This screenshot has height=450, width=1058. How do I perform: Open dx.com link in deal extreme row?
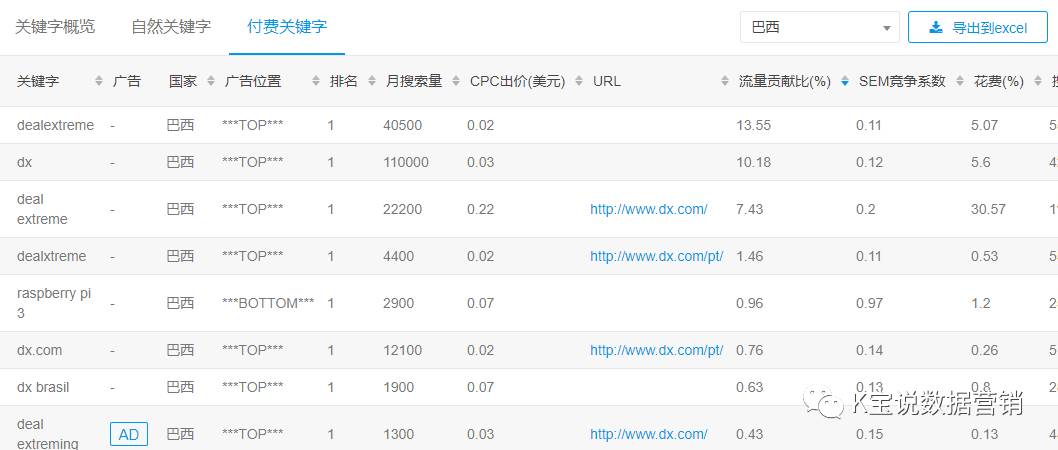[x=648, y=209]
